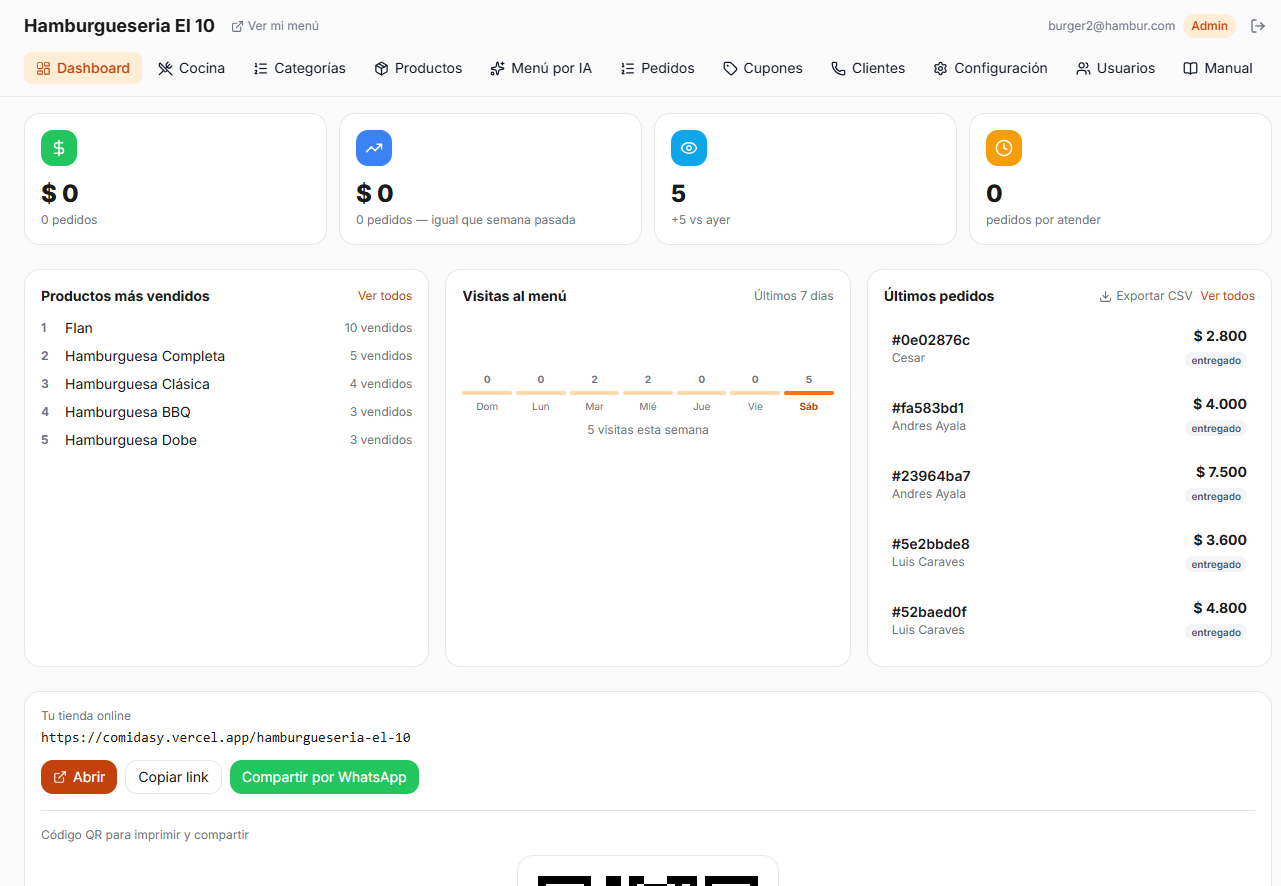Switch to the Productos tab
The image size is (1281, 886).
point(418,68)
